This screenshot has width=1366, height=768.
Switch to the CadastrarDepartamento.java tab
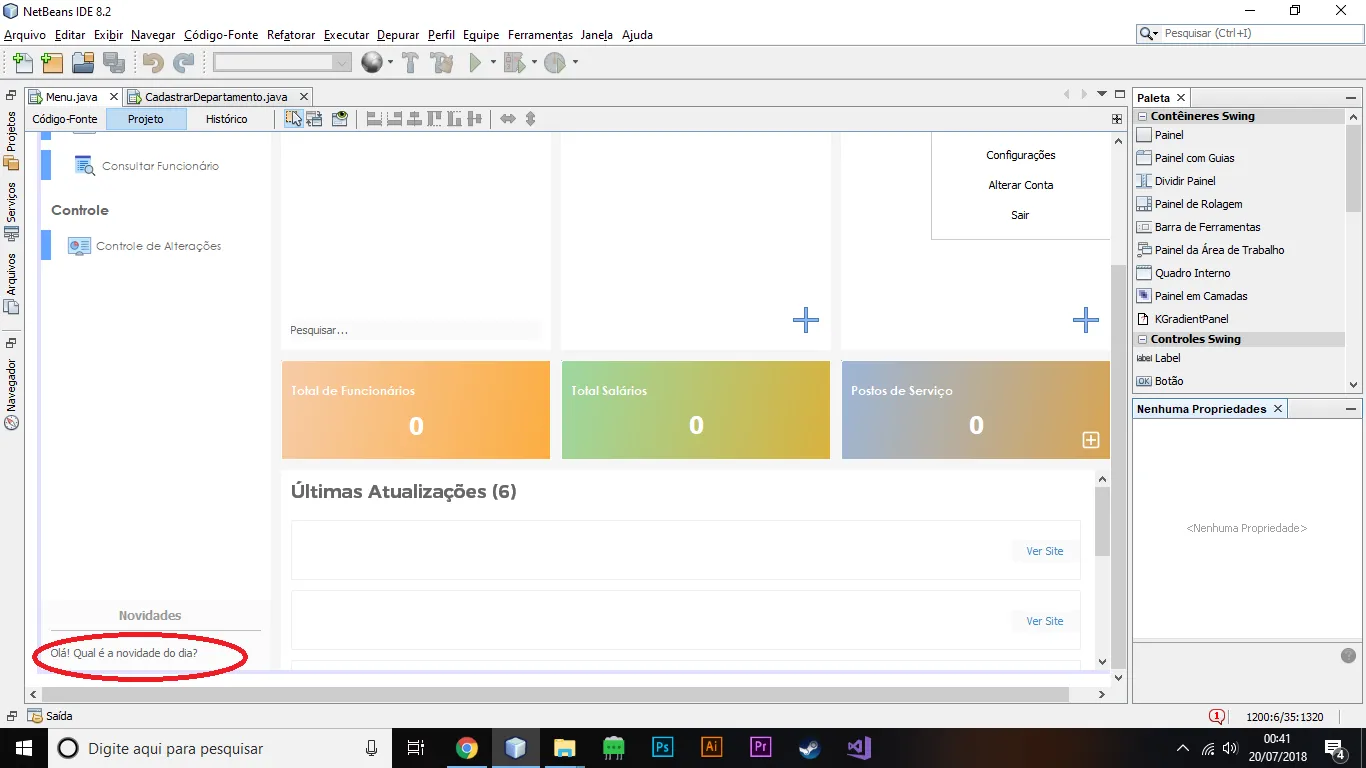pos(215,97)
